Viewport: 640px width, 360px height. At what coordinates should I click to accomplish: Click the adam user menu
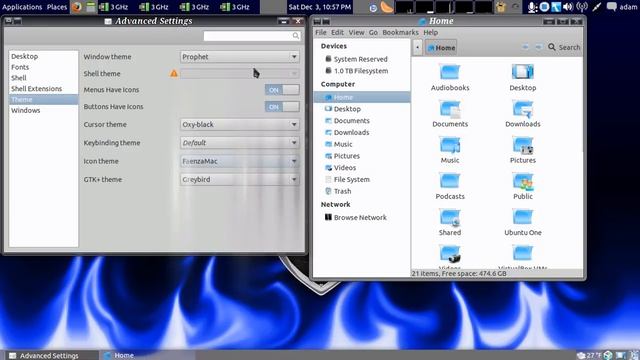[x=628, y=7]
